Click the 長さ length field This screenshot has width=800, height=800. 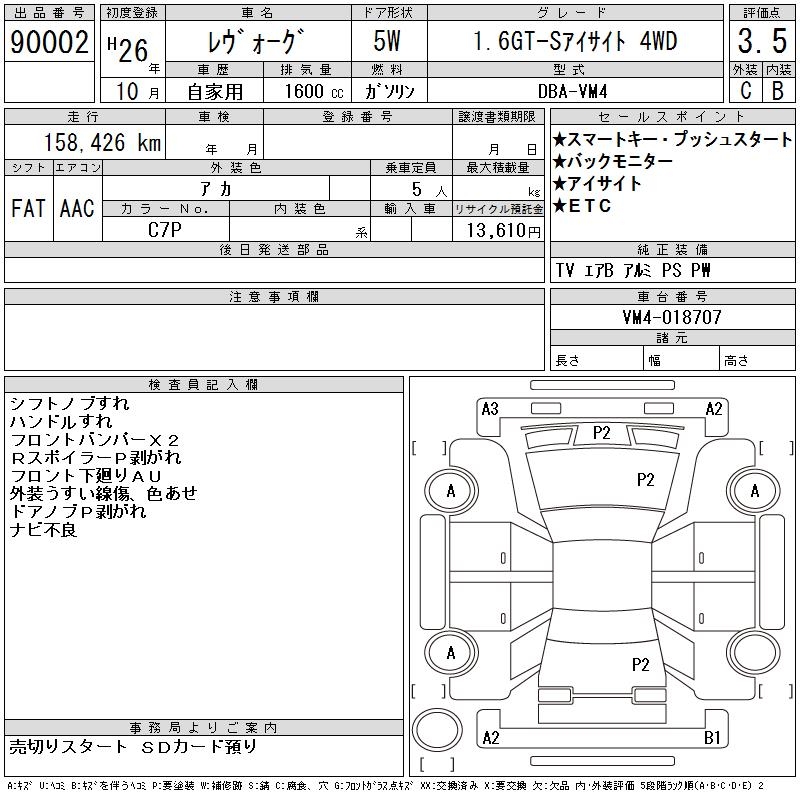(596, 358)
